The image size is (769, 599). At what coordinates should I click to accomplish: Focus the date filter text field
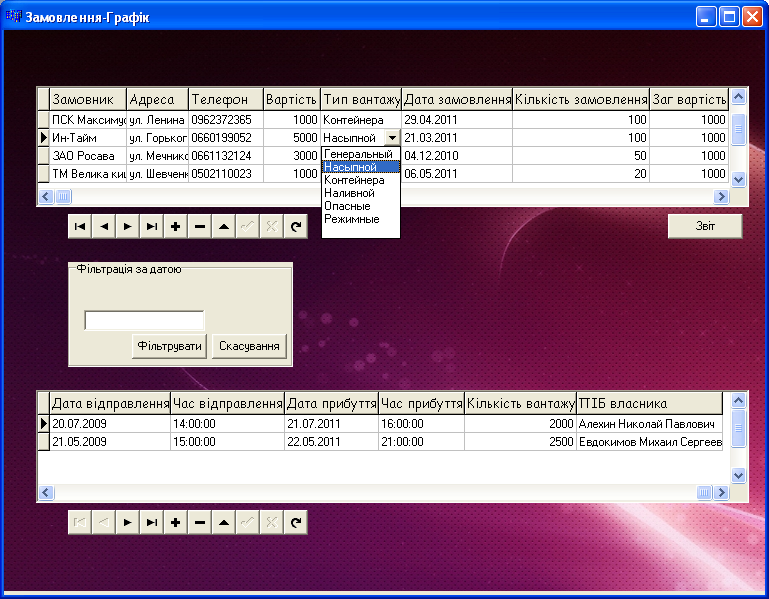144,320
